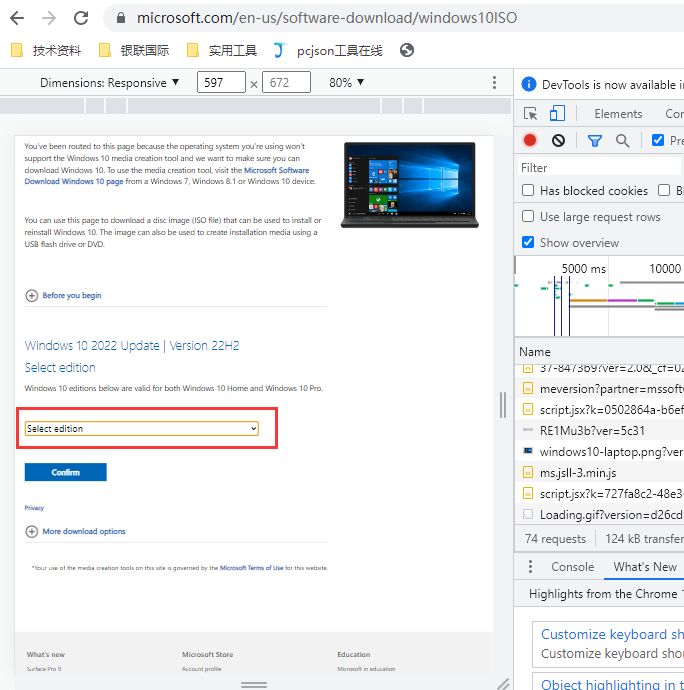The height and width of the screenshot is (690, 684).
Task: Click the globe bookmark icon
Action: pos(407,50)
